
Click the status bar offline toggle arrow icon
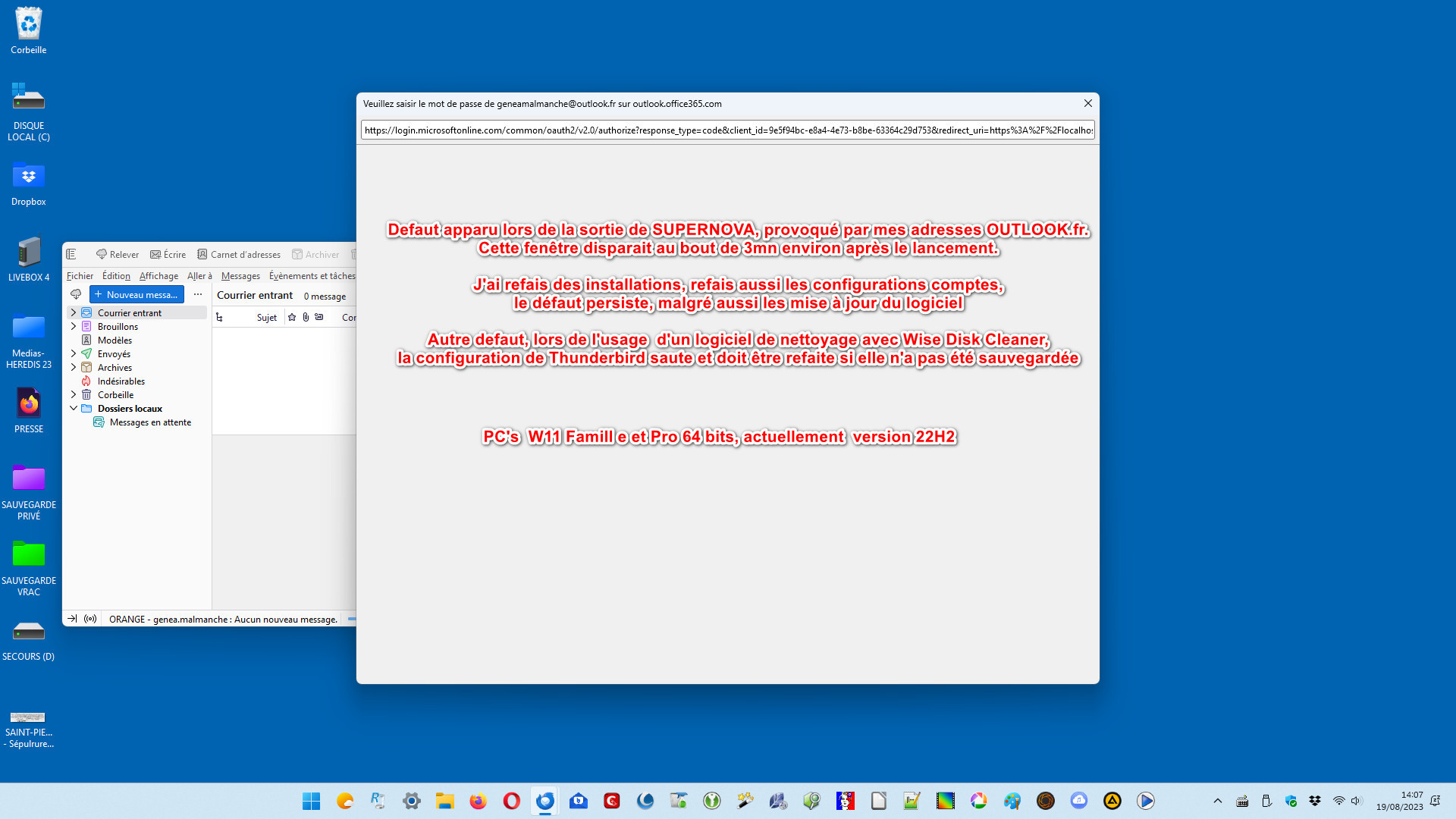coord(72,619)
